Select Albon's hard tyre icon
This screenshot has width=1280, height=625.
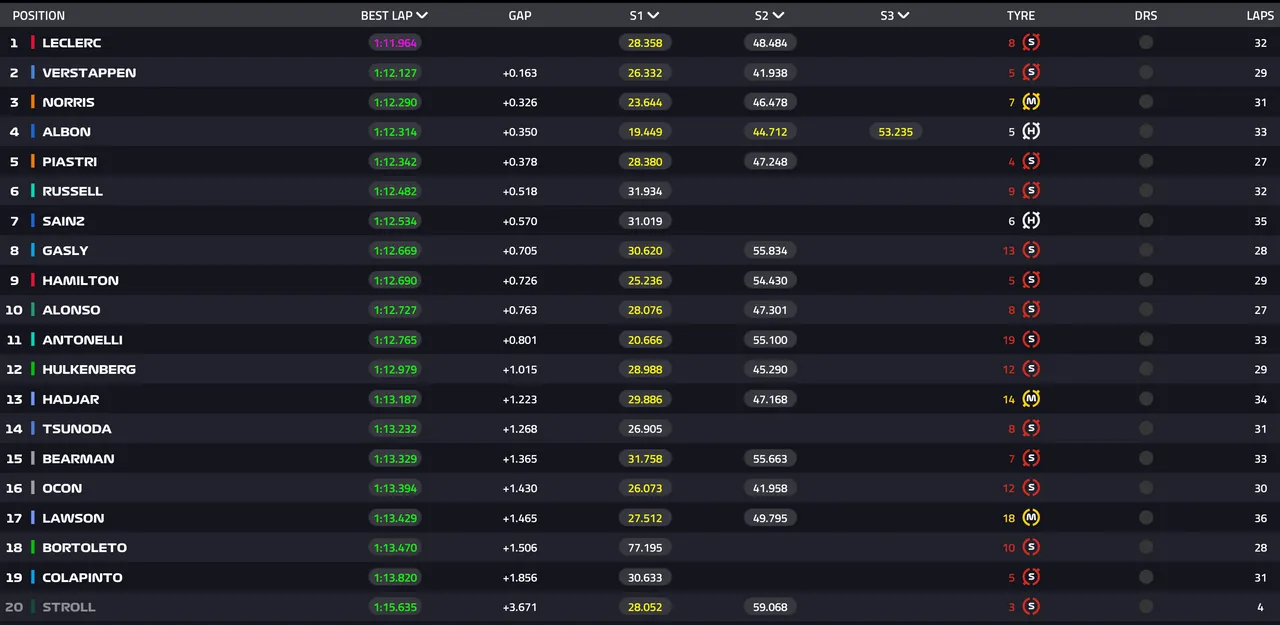(1031, 132)
